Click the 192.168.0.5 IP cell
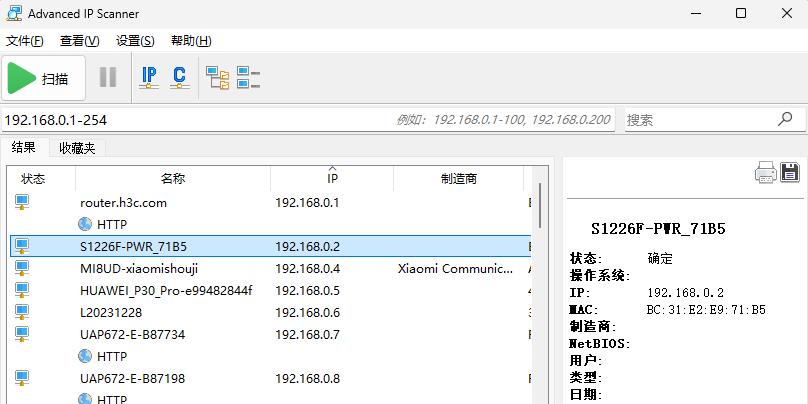This screenshot has width=808, height=404. click(308, 291)
